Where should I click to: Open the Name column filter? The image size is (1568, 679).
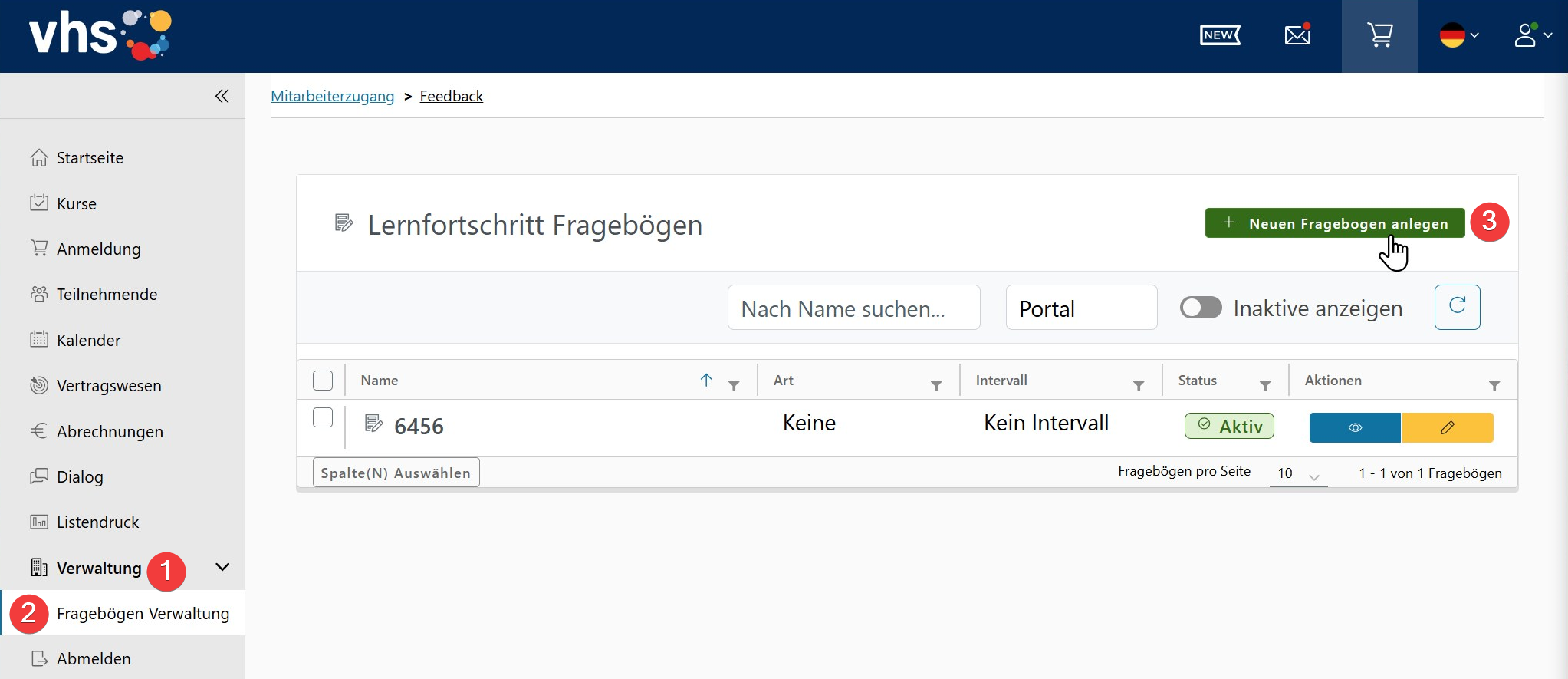click(x=734, y=385)
